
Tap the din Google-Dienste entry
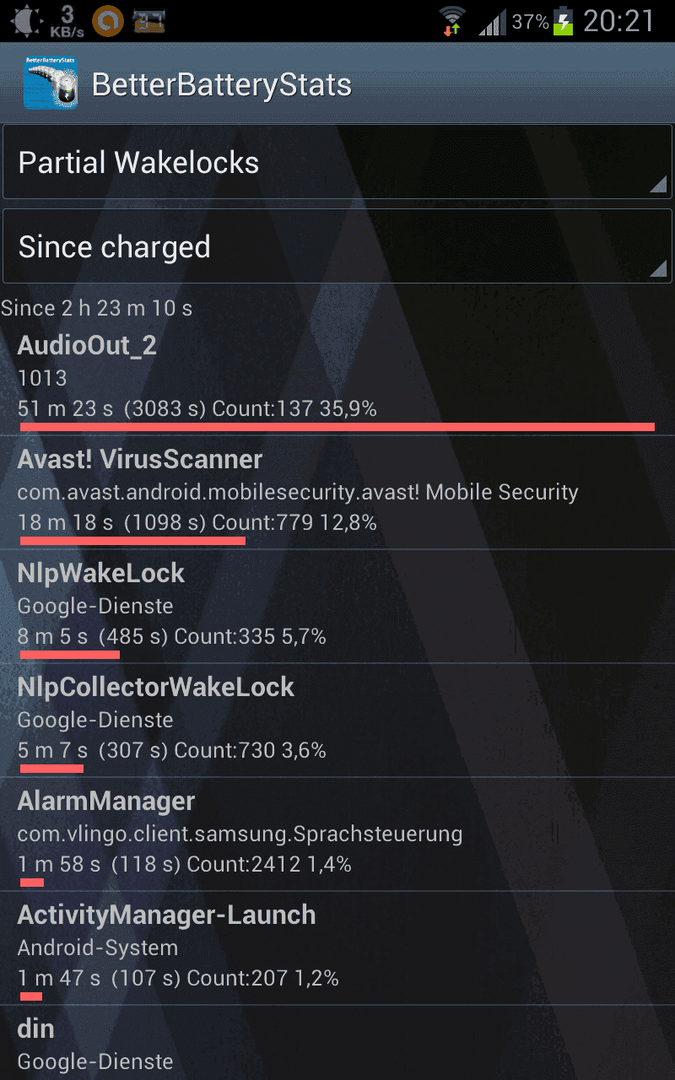click(x=338, y=1043)
